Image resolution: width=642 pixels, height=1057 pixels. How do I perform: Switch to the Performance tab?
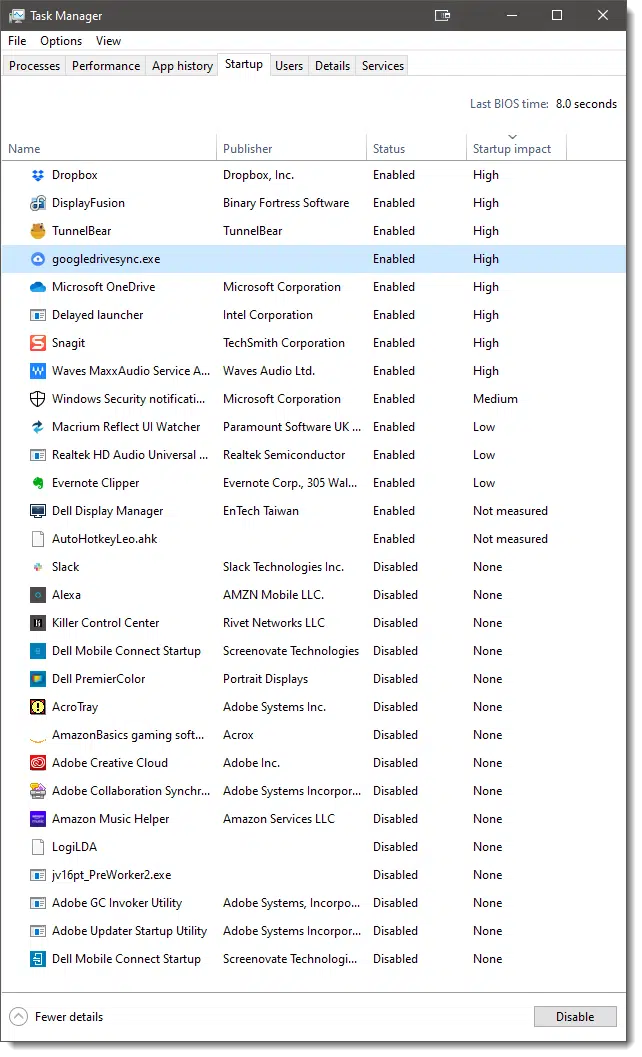(x=106, y=65)
